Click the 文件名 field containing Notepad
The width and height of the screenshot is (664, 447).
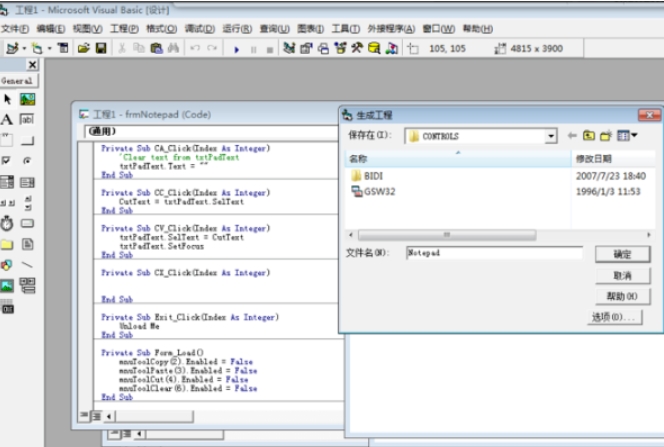[494, 253]
